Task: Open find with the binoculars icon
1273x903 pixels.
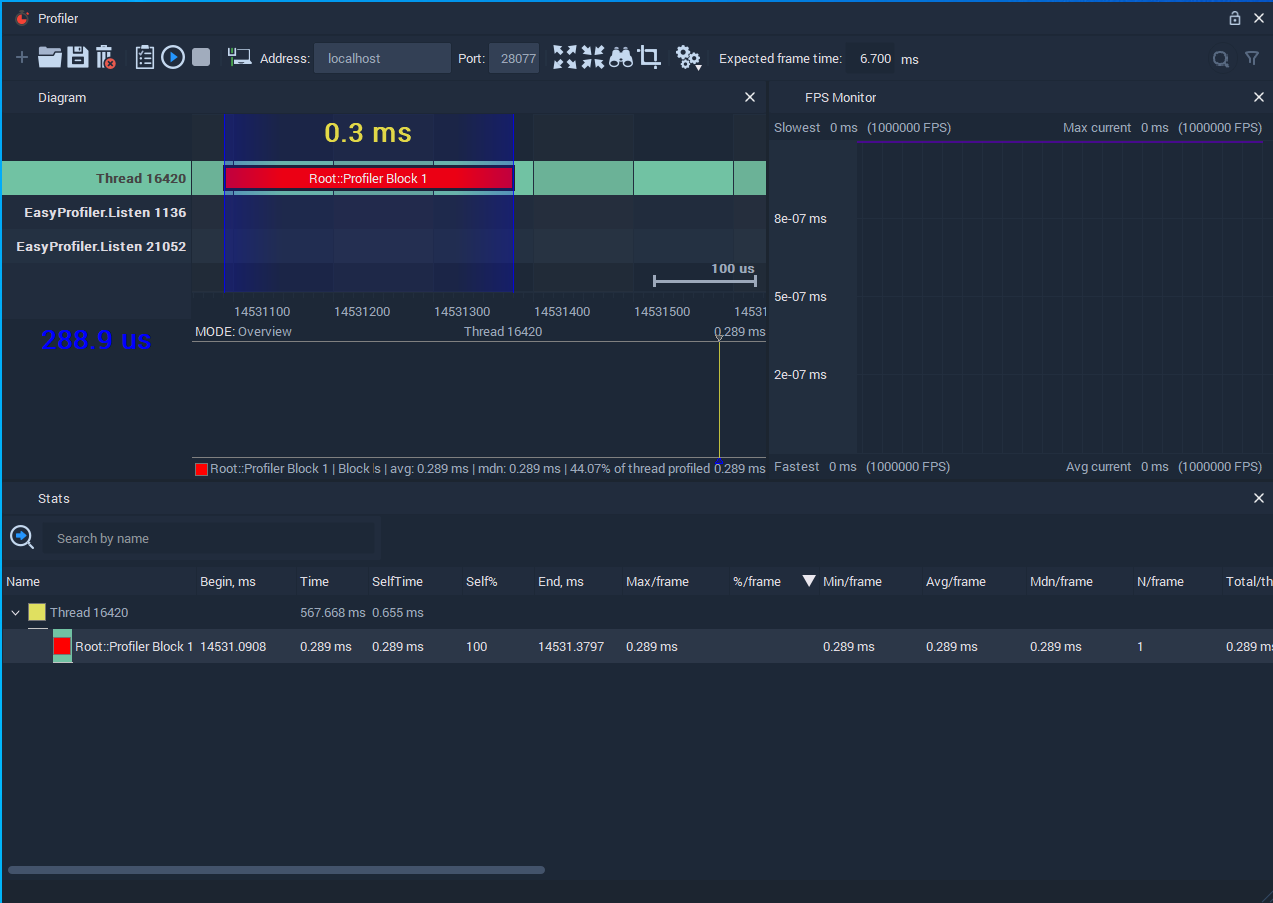Action: [x=621, y=58]
